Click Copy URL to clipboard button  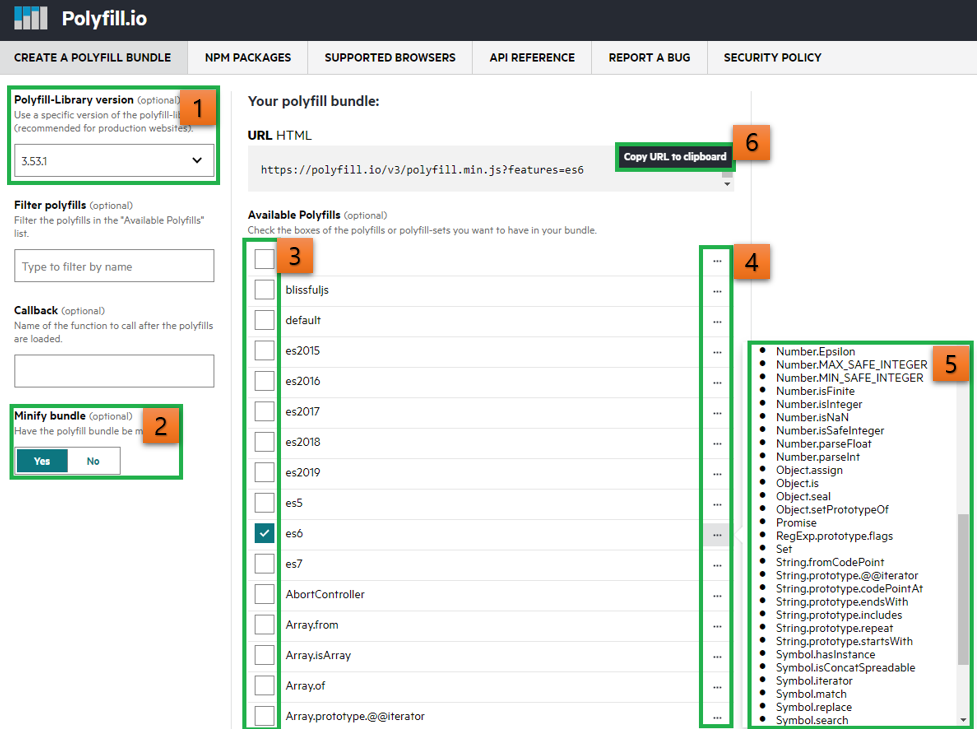[675, 157]
